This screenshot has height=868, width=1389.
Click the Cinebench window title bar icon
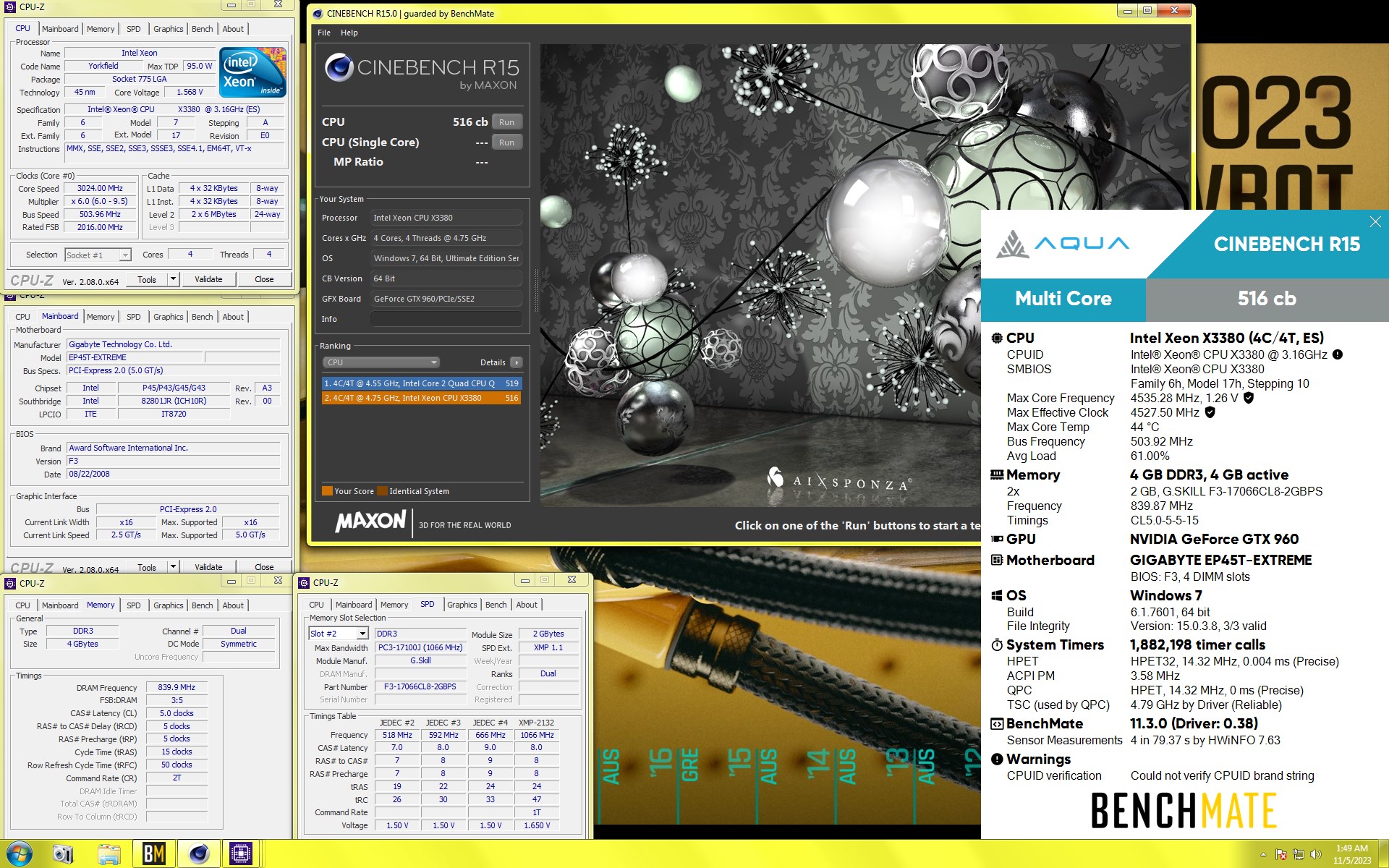click(x=317, y=13)
